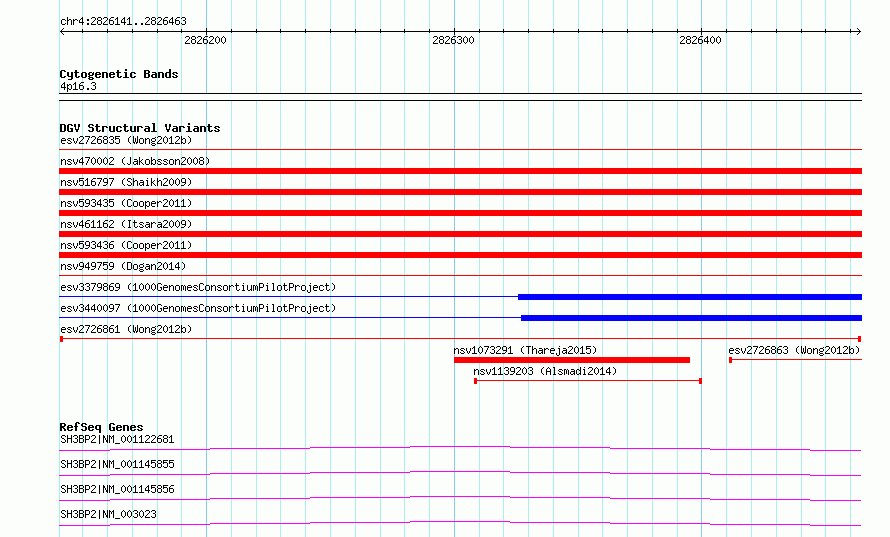Click the magenta line under NM_003023

point(460,523)
